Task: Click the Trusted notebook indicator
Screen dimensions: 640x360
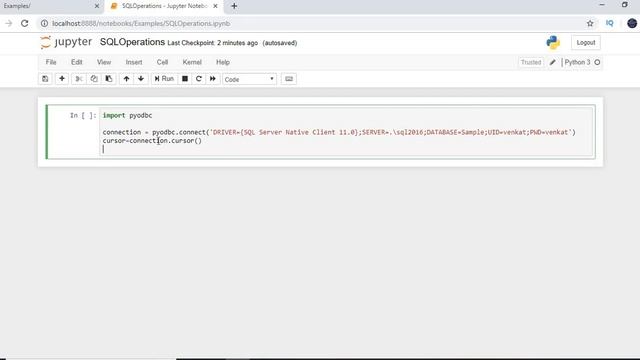Action: click(x=531, y=62)
